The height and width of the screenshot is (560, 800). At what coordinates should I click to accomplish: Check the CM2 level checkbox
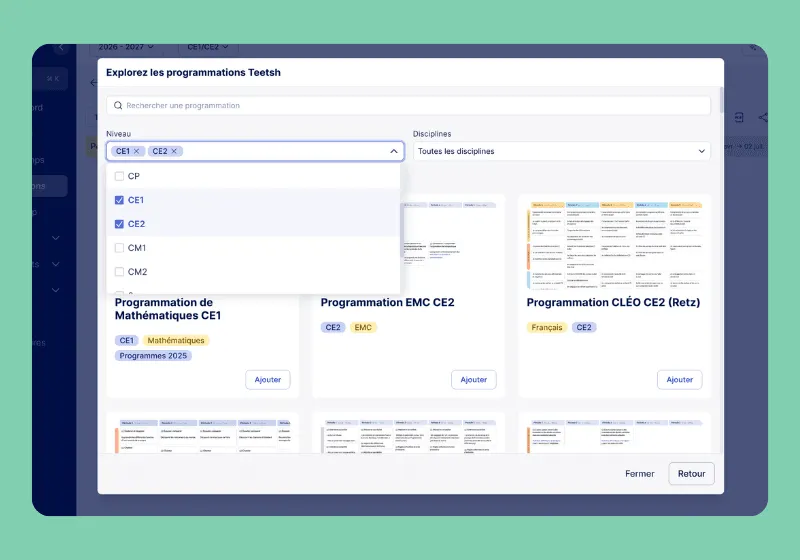pyautogui.click(x=119, y=272)
